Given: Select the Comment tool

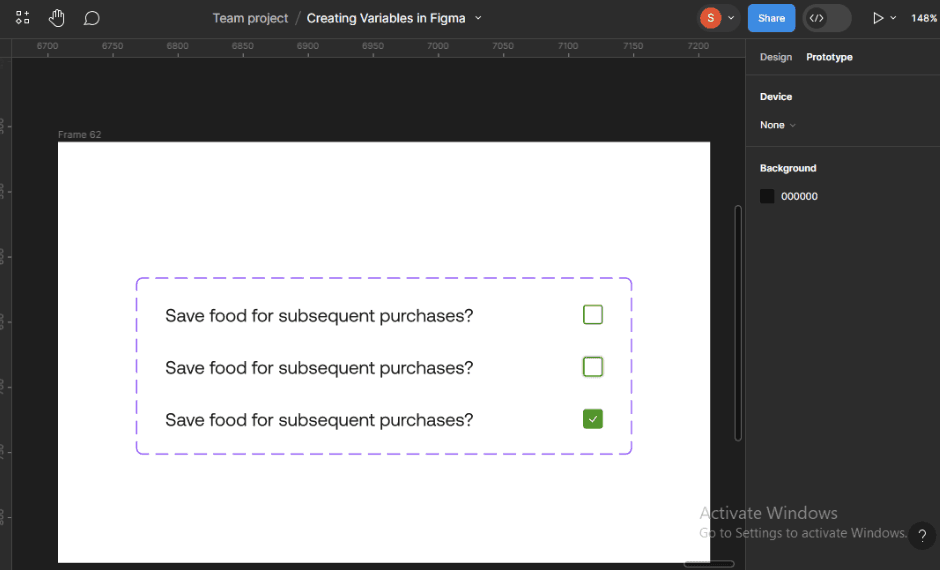Looking at the screenshot, I should [x=91, y=18].
